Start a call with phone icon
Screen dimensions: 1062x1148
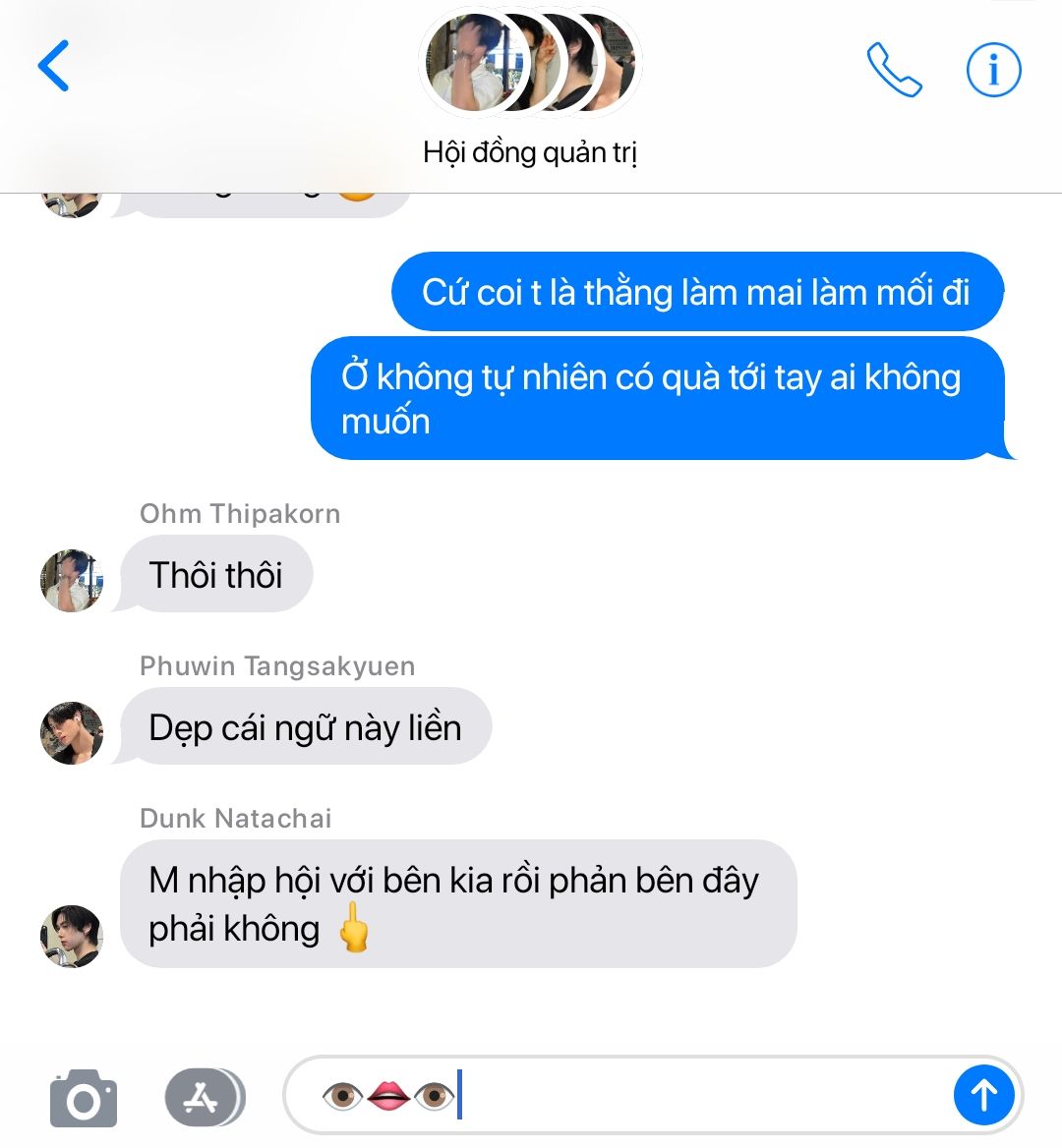[x=894, y=70]
